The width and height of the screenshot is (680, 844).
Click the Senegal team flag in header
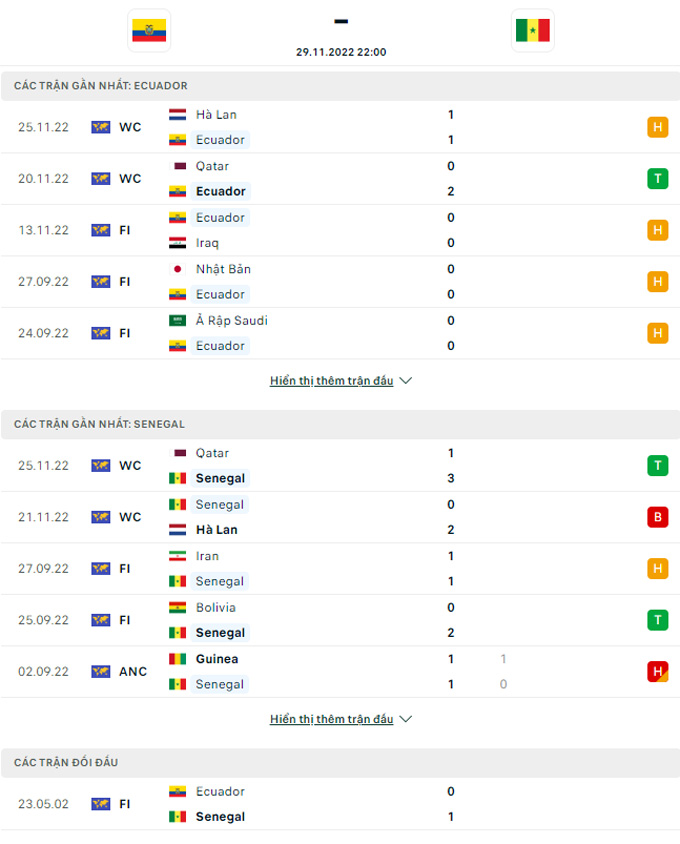coord(532,31)
